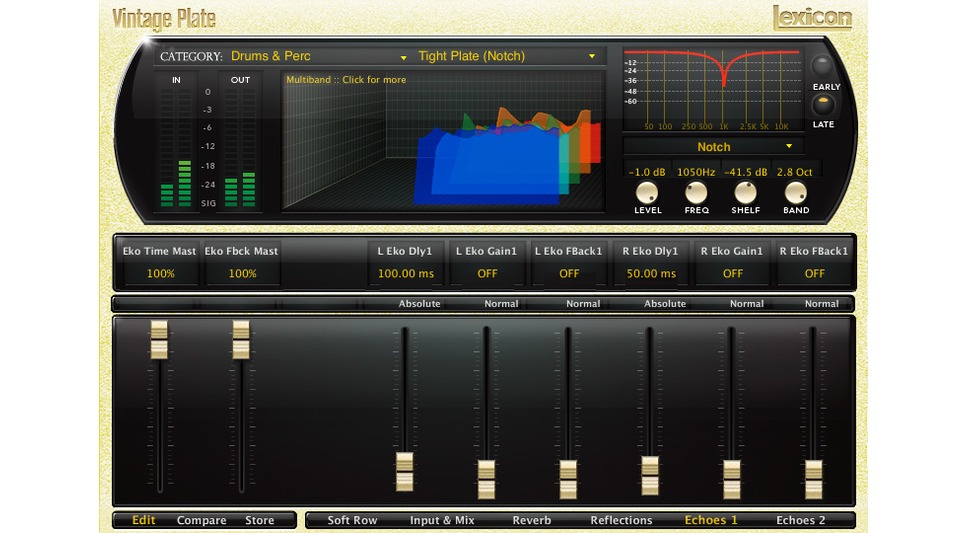Click the R Eko Gain1 fader handle

(731, 479)
